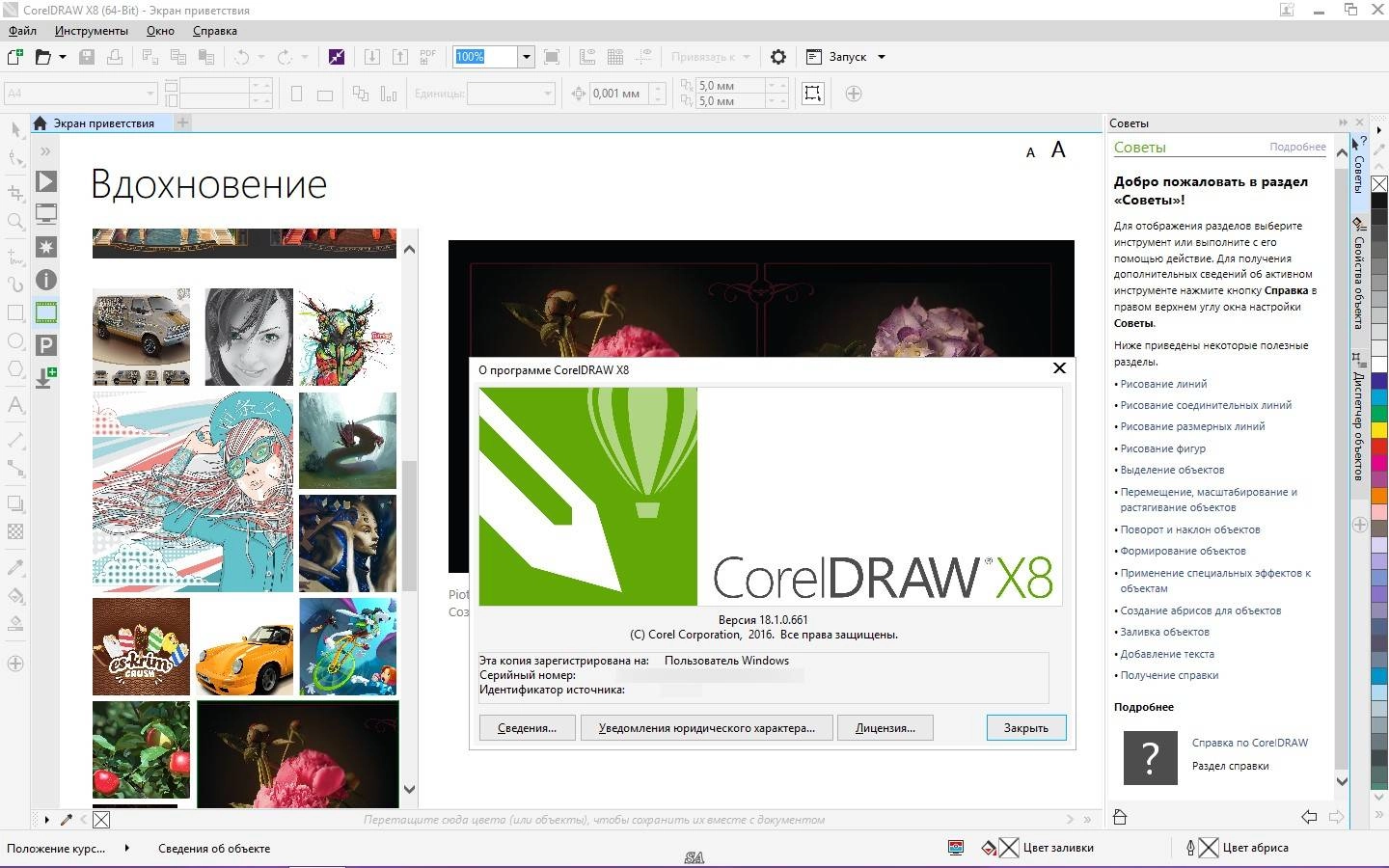Click the small A to shrink tips text

pos(1030,152)
